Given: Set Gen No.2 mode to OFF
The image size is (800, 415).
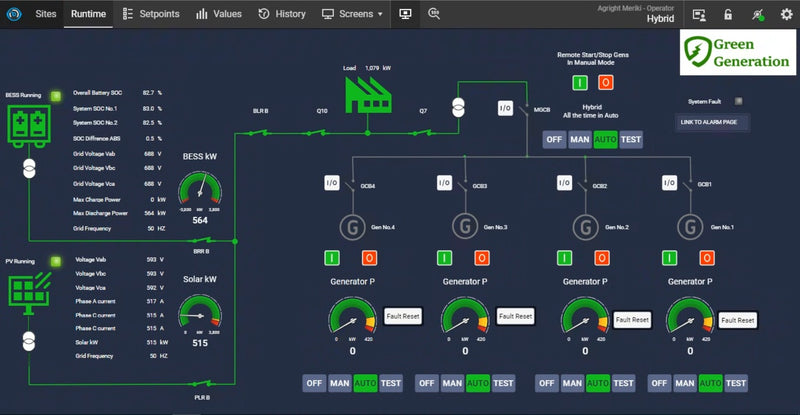Looking at the screenshot, I should [546, 383].
